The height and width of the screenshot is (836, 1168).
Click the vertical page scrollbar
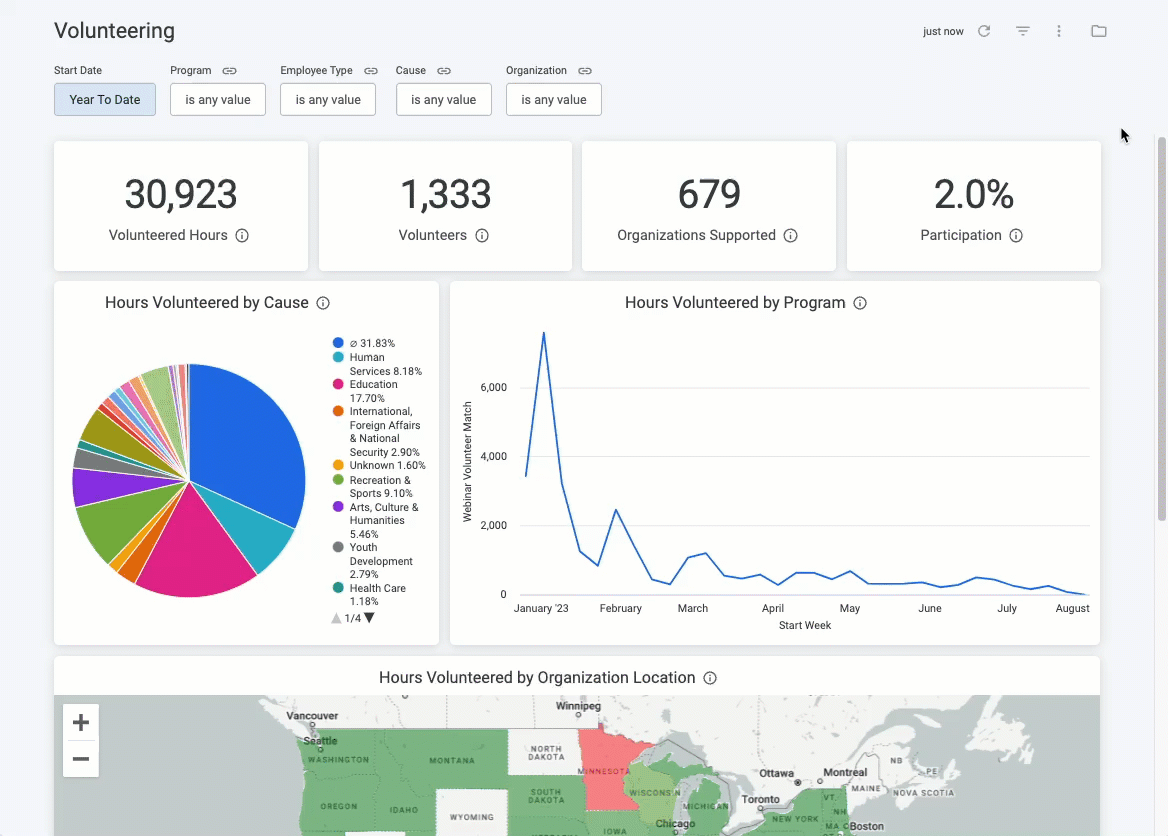pos(1161,328)
